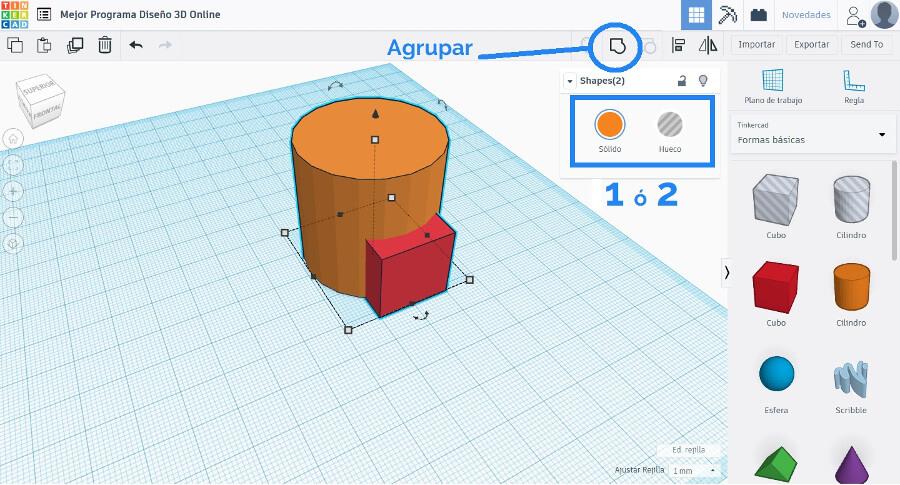
Task: Click the Delete trash can icon
Action: click(x=105, y=45)
